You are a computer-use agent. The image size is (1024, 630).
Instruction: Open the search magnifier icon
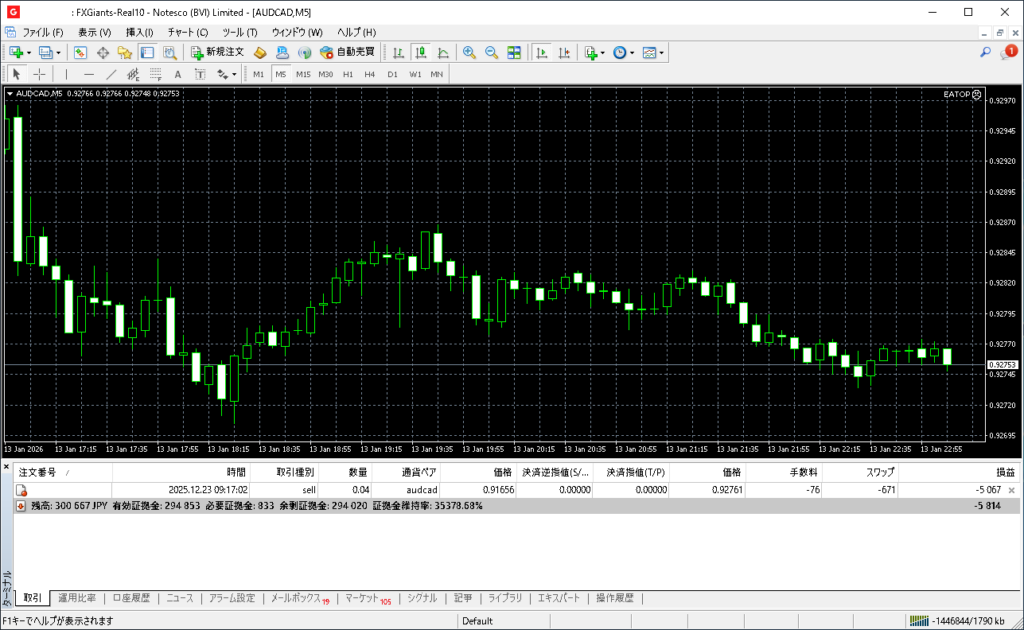tap(985, 52)
